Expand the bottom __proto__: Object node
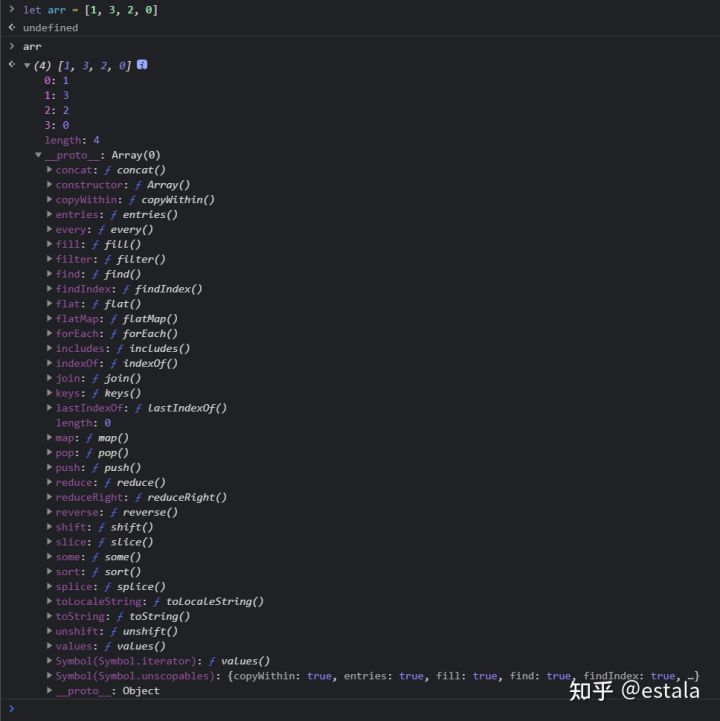Image resolution: width=720 pixels, height=721 pixels. coord(49,690)
